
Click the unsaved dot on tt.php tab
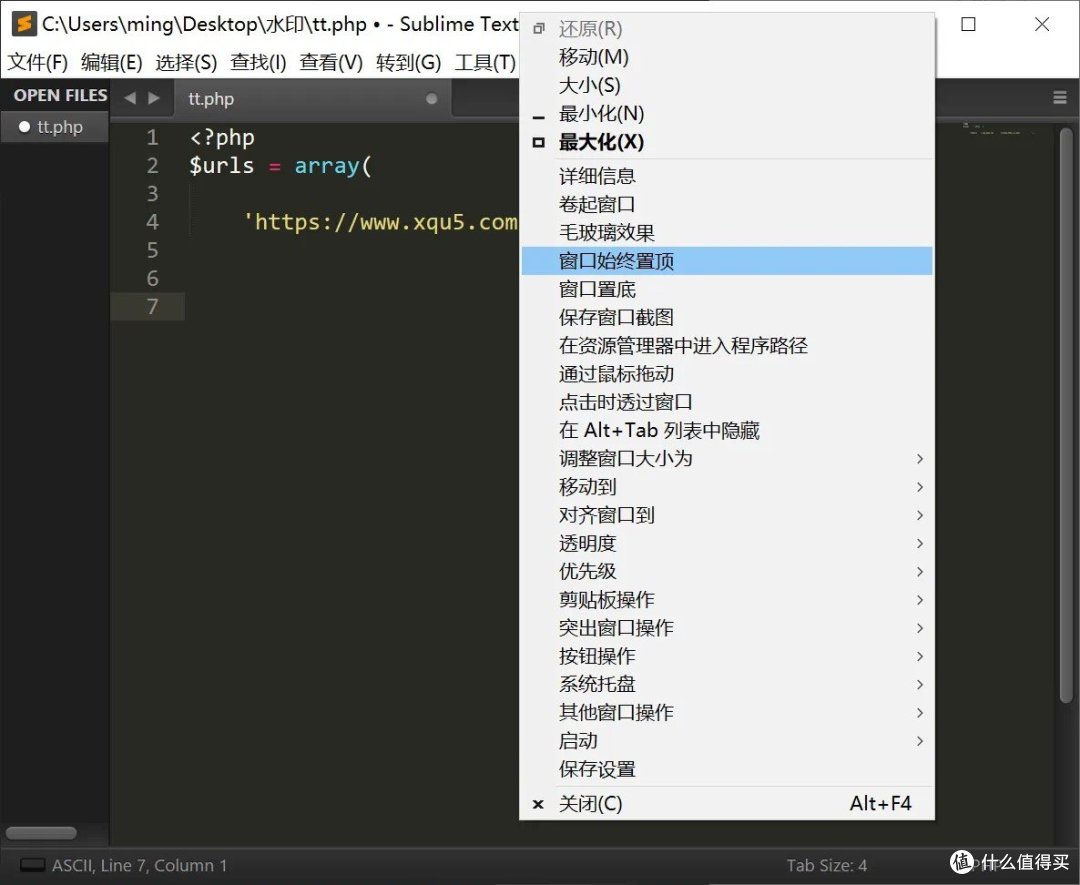coord(432,99)
